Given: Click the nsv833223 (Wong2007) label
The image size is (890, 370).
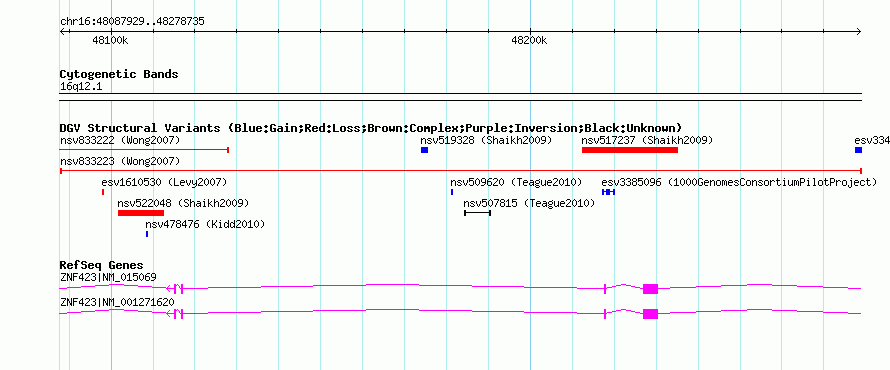Looking at the screenshot, I should 120,161.
